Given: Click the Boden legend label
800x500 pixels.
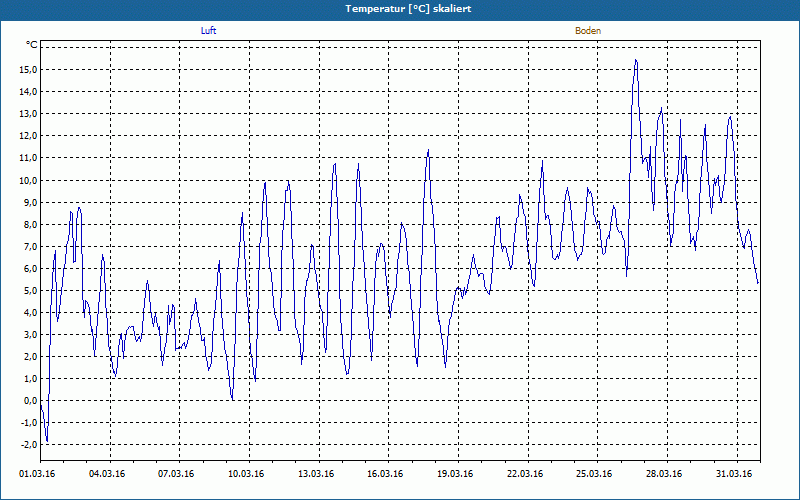Looking at the screenshot, I should [588, 31].
